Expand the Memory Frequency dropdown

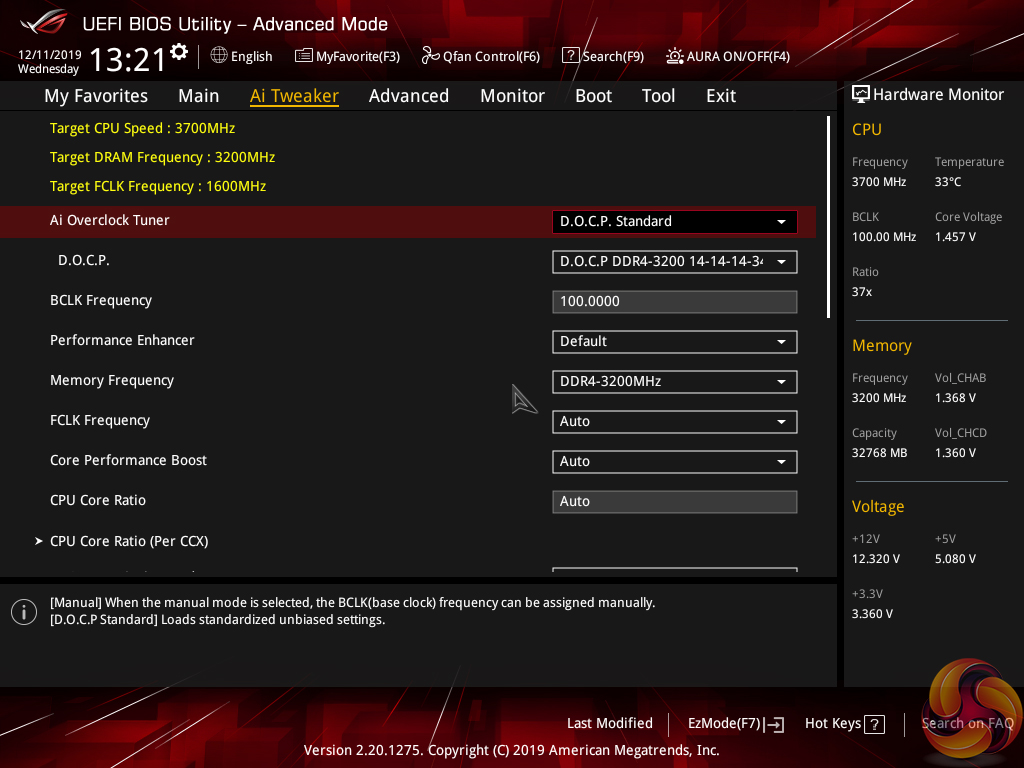point(674,381)
